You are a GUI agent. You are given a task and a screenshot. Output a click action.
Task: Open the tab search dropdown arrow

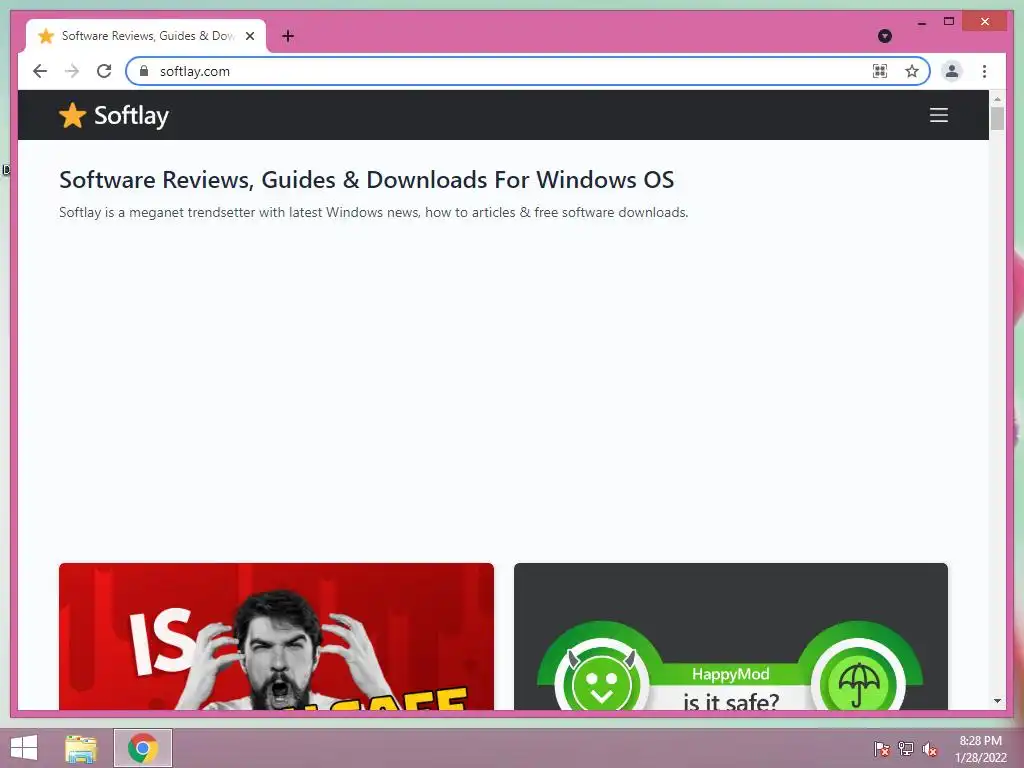(x=885, y=36)
